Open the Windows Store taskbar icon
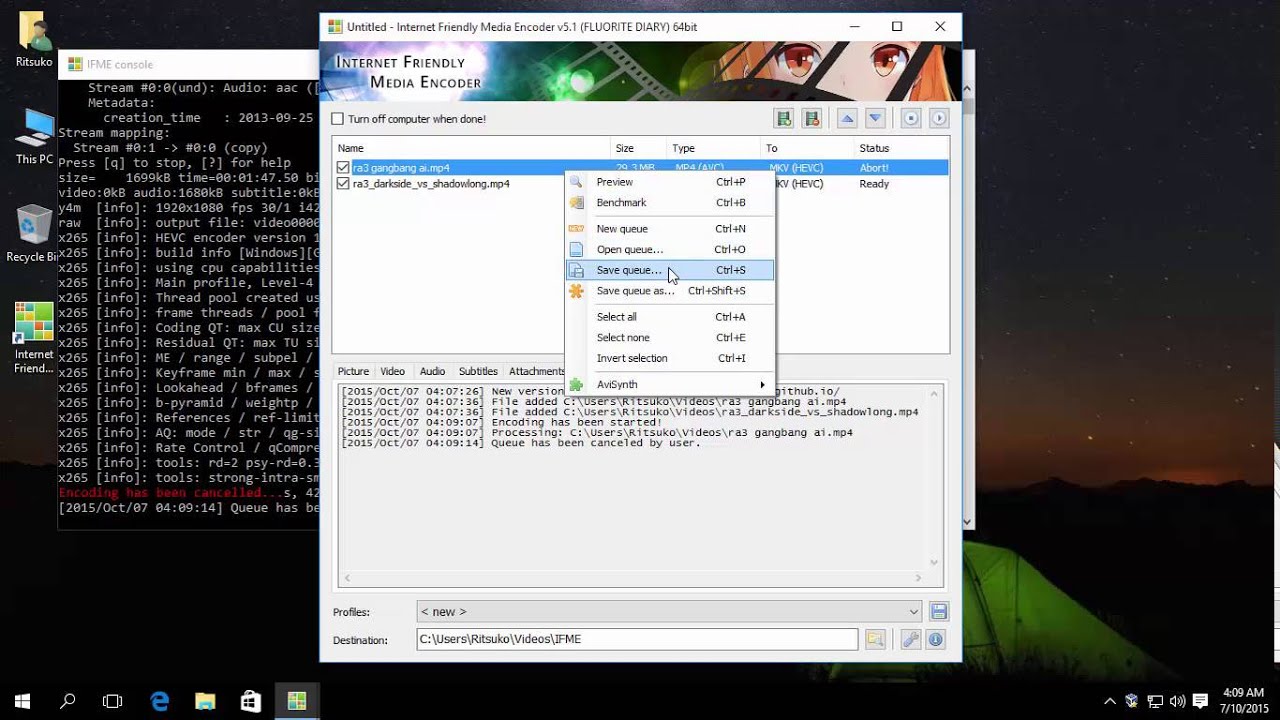Viewport: 1280px width, 720px height. (x=251, y=701)
